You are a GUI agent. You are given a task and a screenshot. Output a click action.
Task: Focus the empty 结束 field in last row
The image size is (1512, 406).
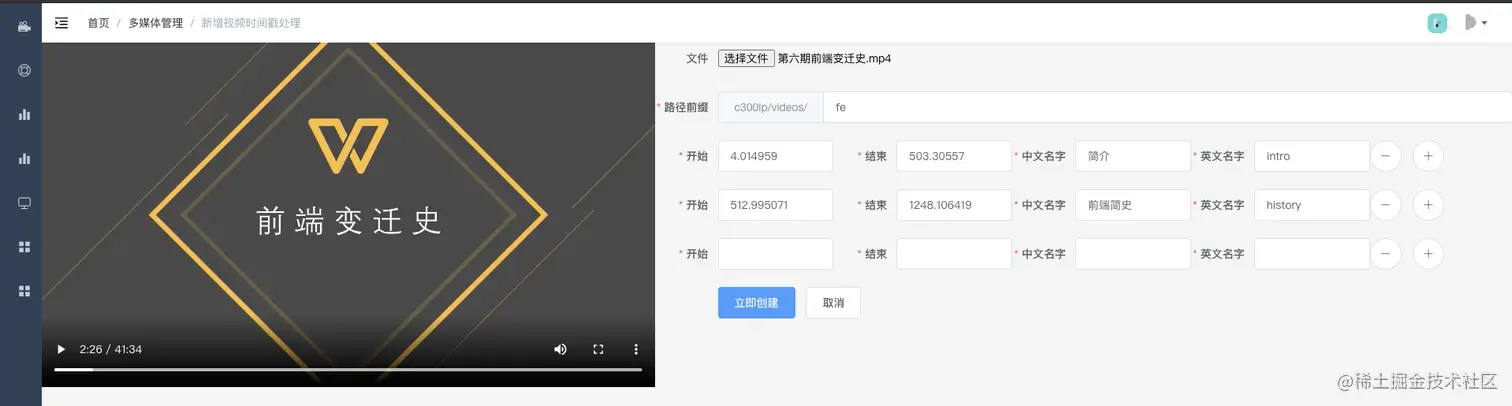[954, 254]
